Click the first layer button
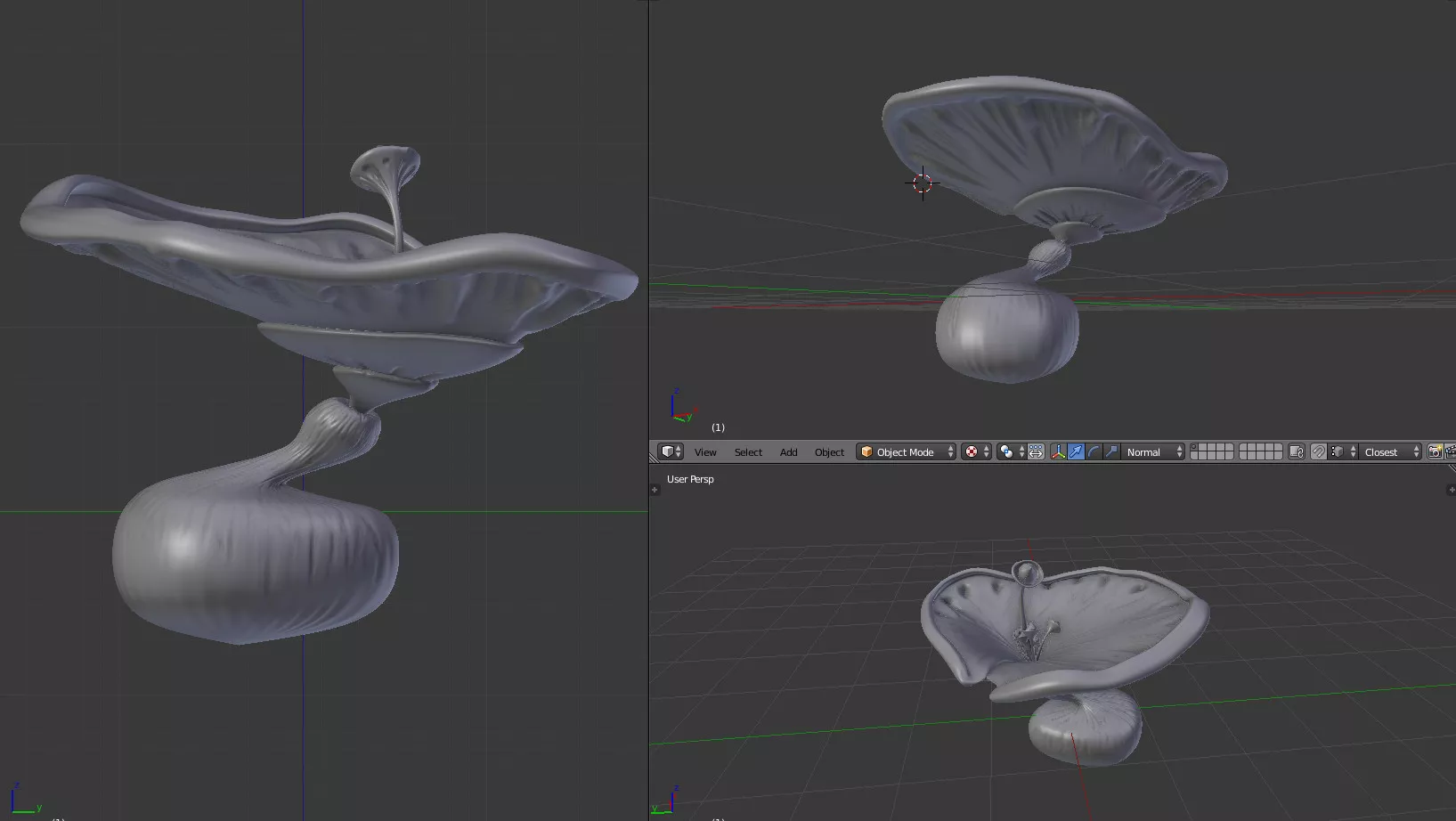 1195,448
